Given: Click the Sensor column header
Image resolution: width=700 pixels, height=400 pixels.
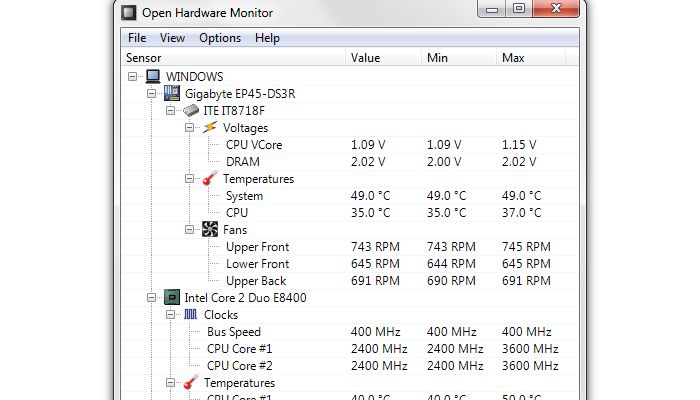Looking at the screenshot, I should point(233,58).
